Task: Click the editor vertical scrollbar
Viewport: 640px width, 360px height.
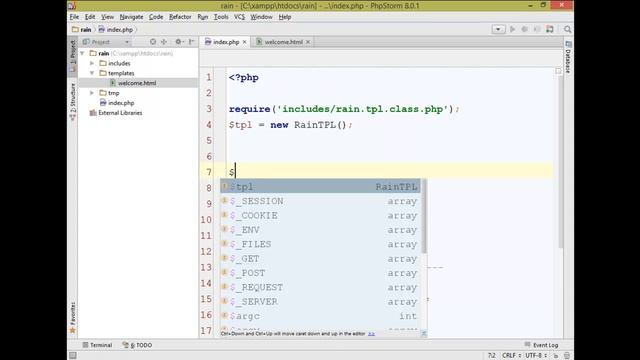Action: 561,161
